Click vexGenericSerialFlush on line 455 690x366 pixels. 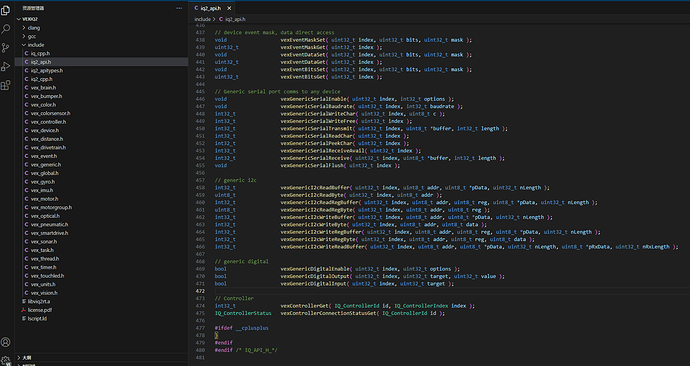pos(312,165)
